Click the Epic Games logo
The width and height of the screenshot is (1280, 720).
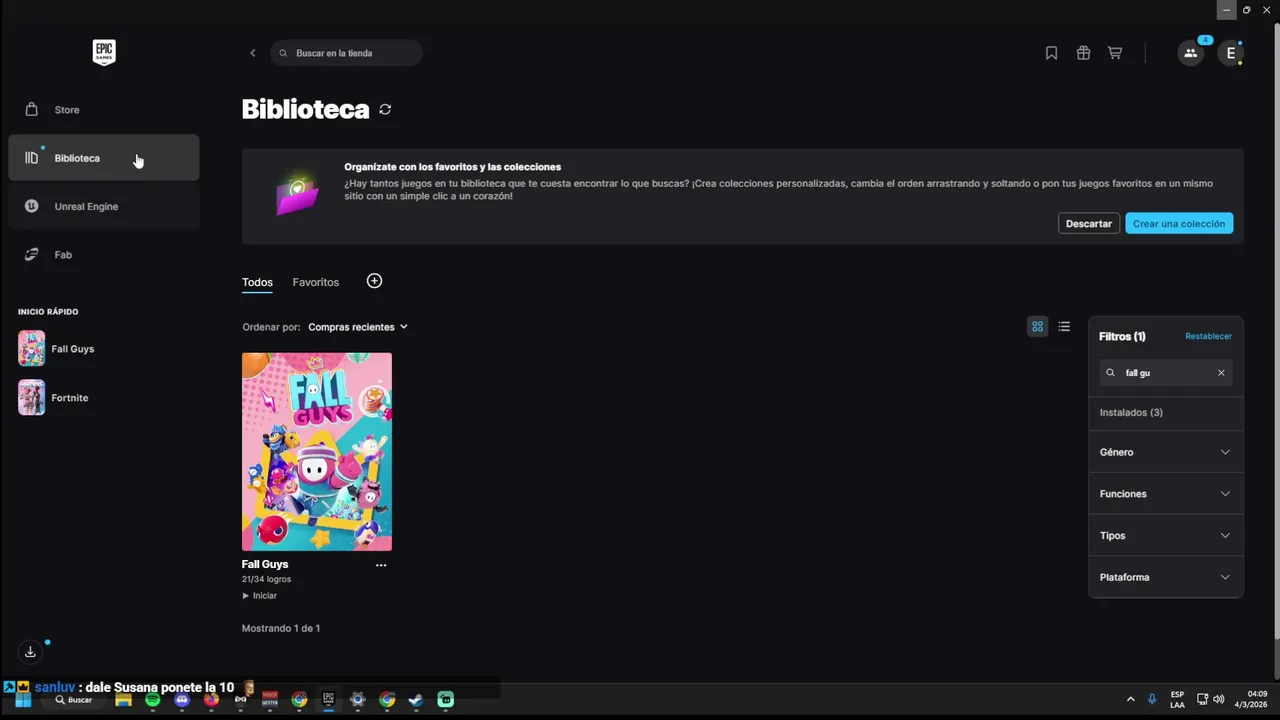click(104, 53)
